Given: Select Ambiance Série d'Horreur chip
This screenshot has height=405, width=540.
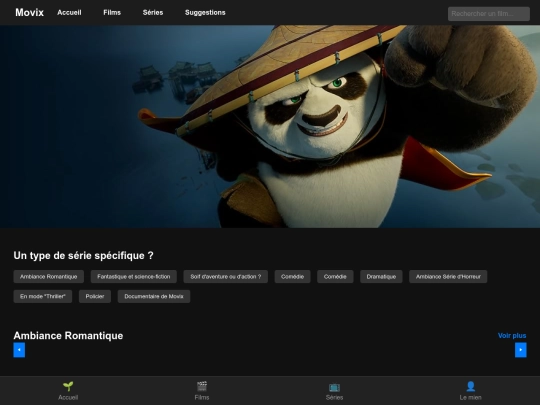Looking at the screenshot, I should coord(448,277).
